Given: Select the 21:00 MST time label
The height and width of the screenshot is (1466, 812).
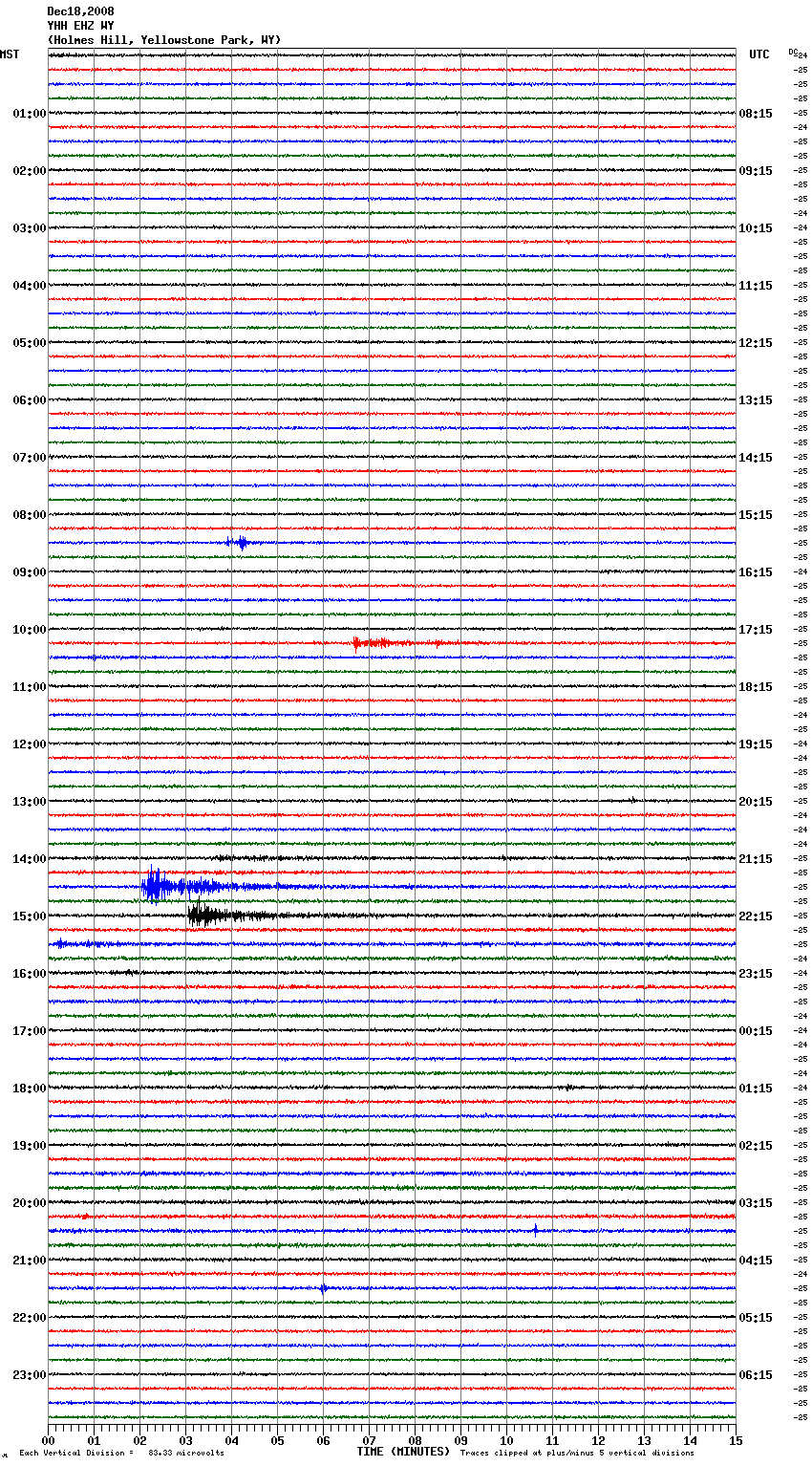Looking at the screenshot, I should tap(30, 1261).
